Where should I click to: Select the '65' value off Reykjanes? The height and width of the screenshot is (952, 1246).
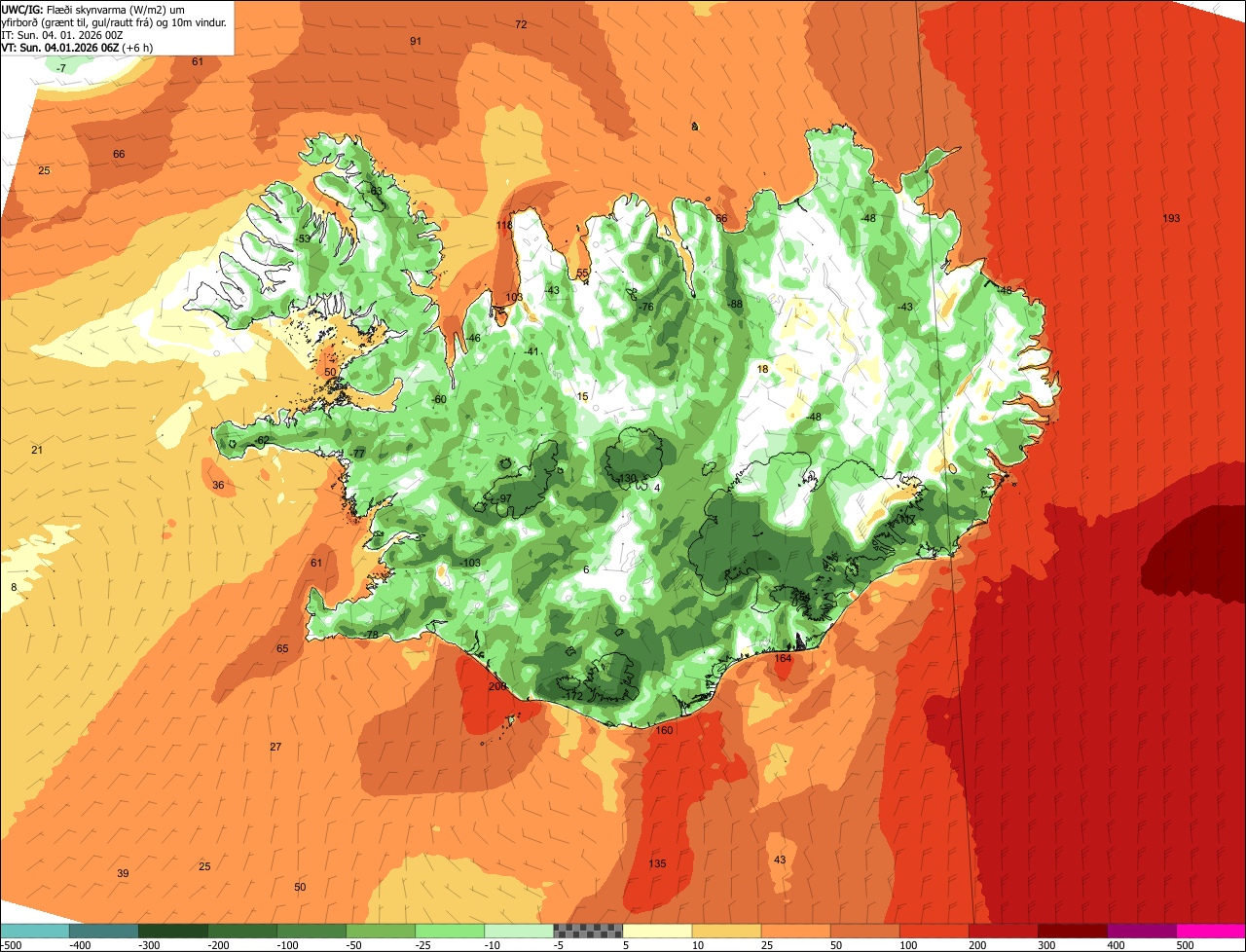tap(282, 648)
